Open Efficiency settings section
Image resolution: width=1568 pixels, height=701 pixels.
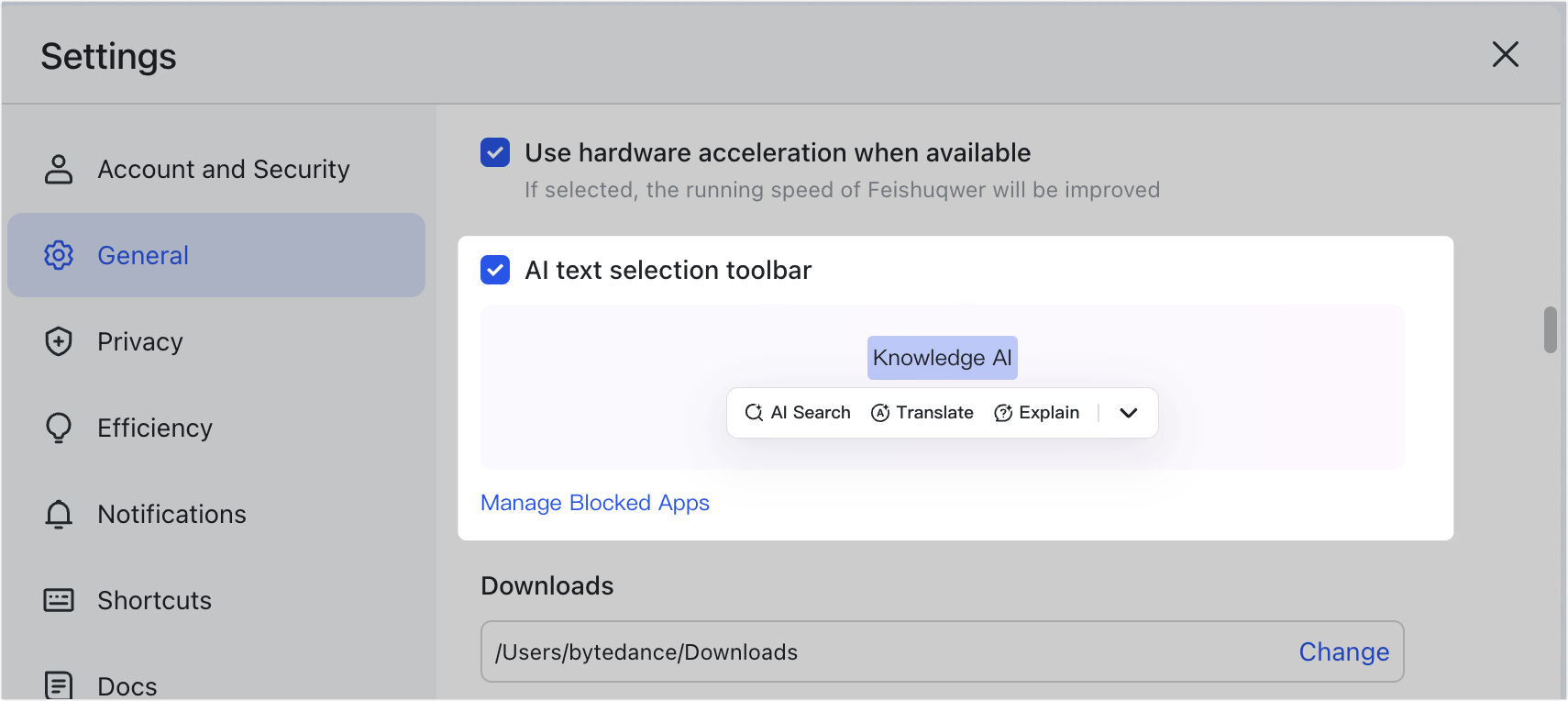coord(216,428)
